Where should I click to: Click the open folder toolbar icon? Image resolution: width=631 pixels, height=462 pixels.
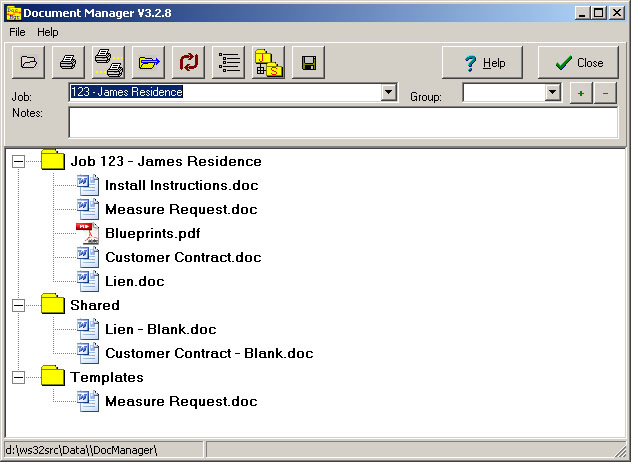29,62
